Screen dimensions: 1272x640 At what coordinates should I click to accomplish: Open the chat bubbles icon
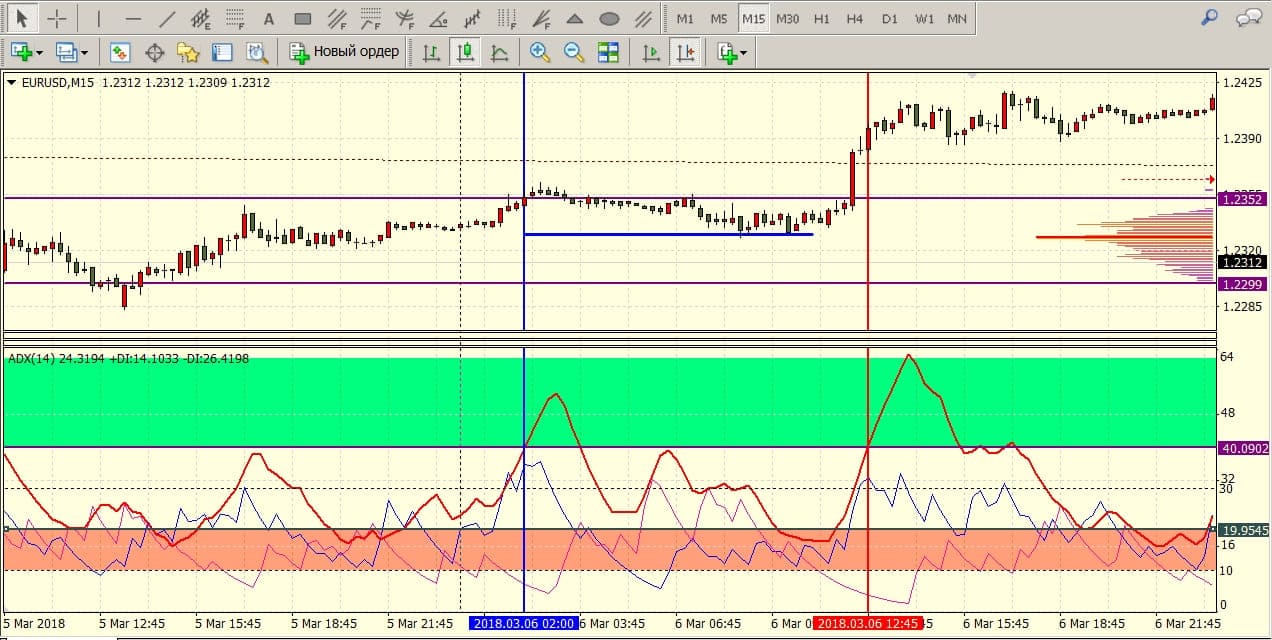[1247, 16]
